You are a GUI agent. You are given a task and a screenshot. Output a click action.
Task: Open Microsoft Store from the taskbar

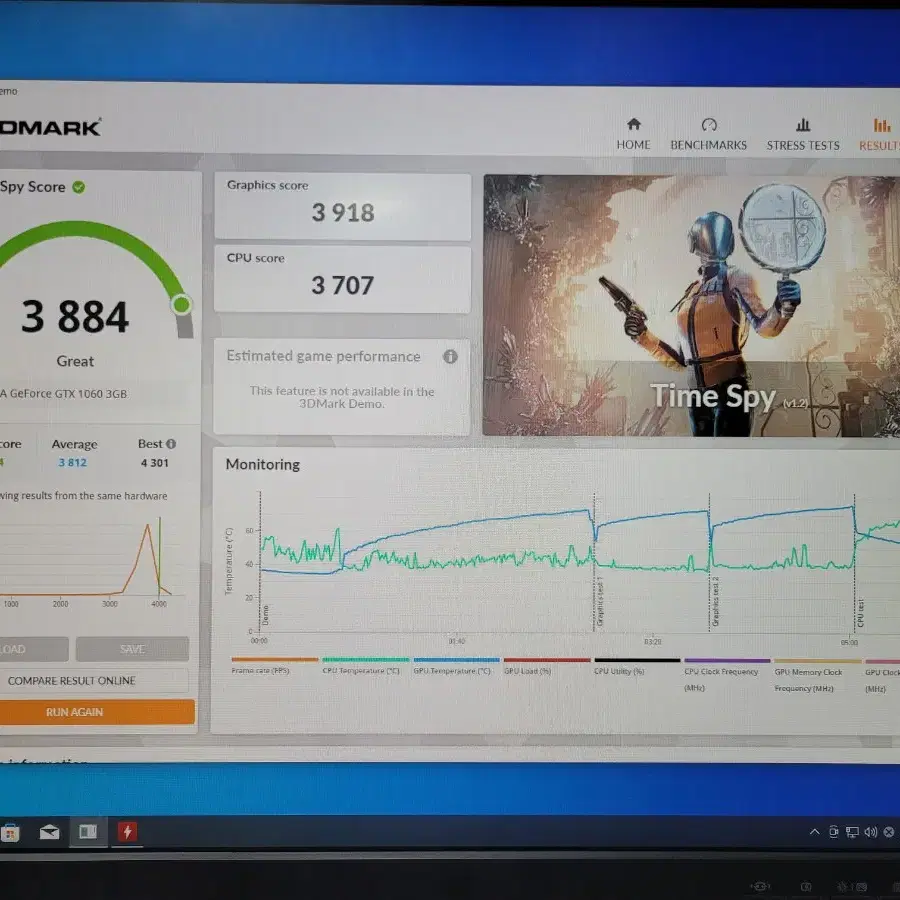pos(10,832)
